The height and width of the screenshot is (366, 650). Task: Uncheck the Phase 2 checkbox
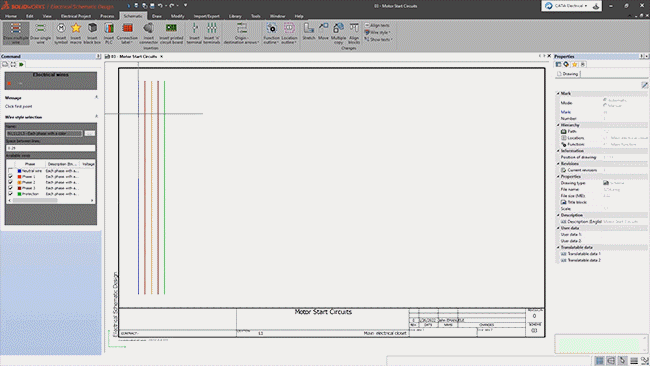point(10,182)
